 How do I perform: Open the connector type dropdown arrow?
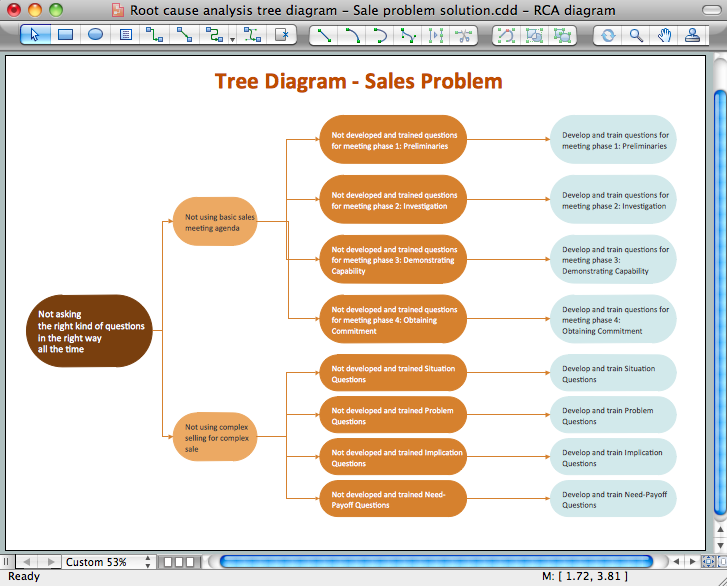click(x=232, y=40)
